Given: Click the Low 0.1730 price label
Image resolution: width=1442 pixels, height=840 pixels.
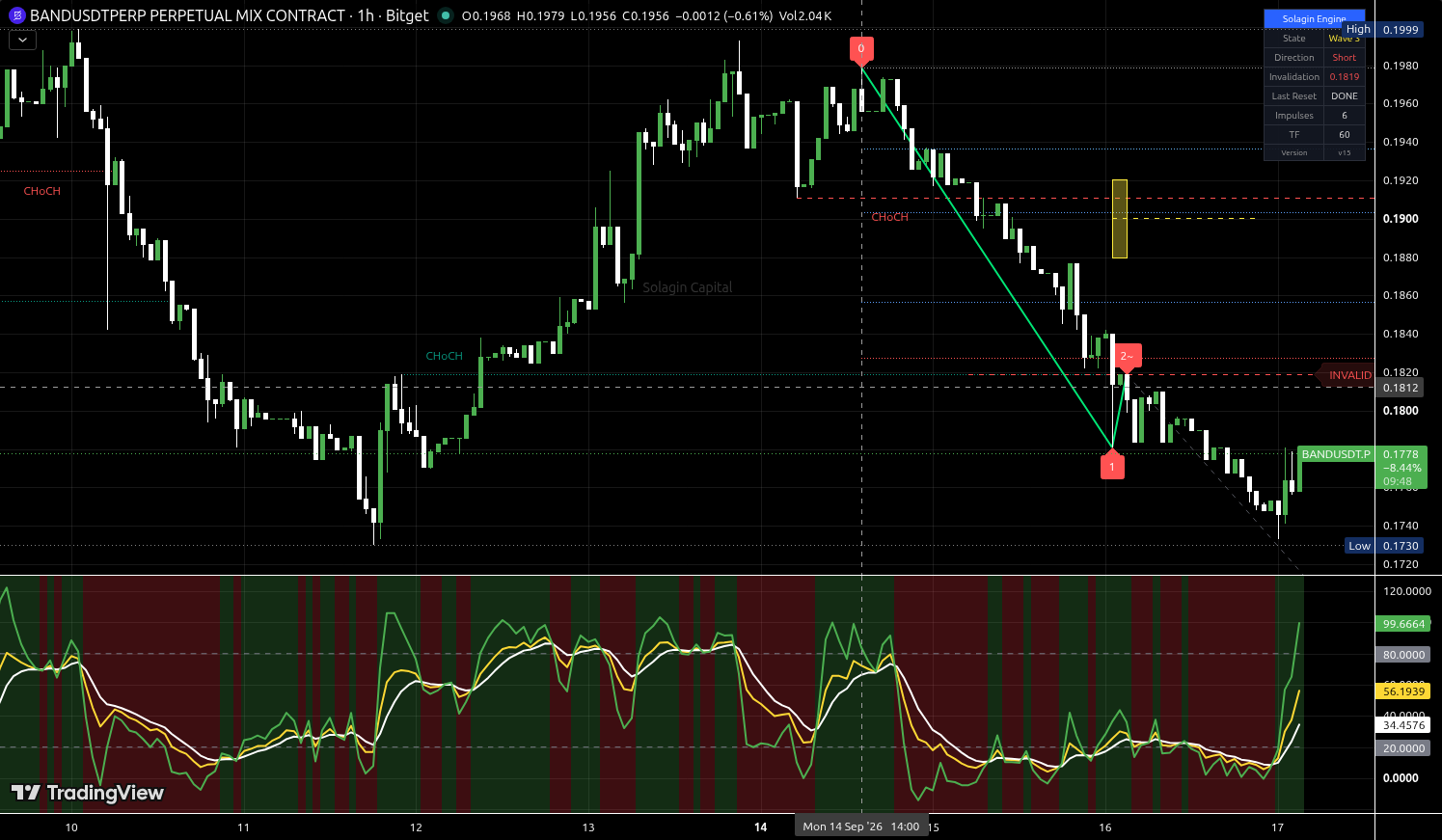Looking at the screenshot, I should (1385, 546).
